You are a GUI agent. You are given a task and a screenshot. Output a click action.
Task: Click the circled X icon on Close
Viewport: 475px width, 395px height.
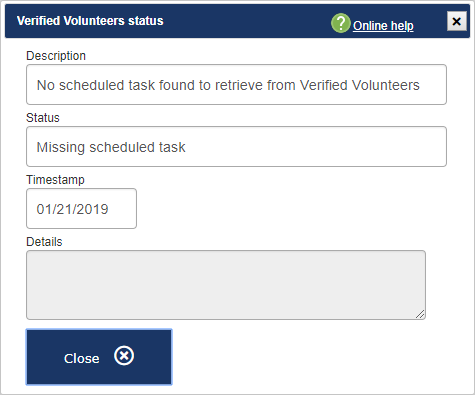click(x=124, y=356)
